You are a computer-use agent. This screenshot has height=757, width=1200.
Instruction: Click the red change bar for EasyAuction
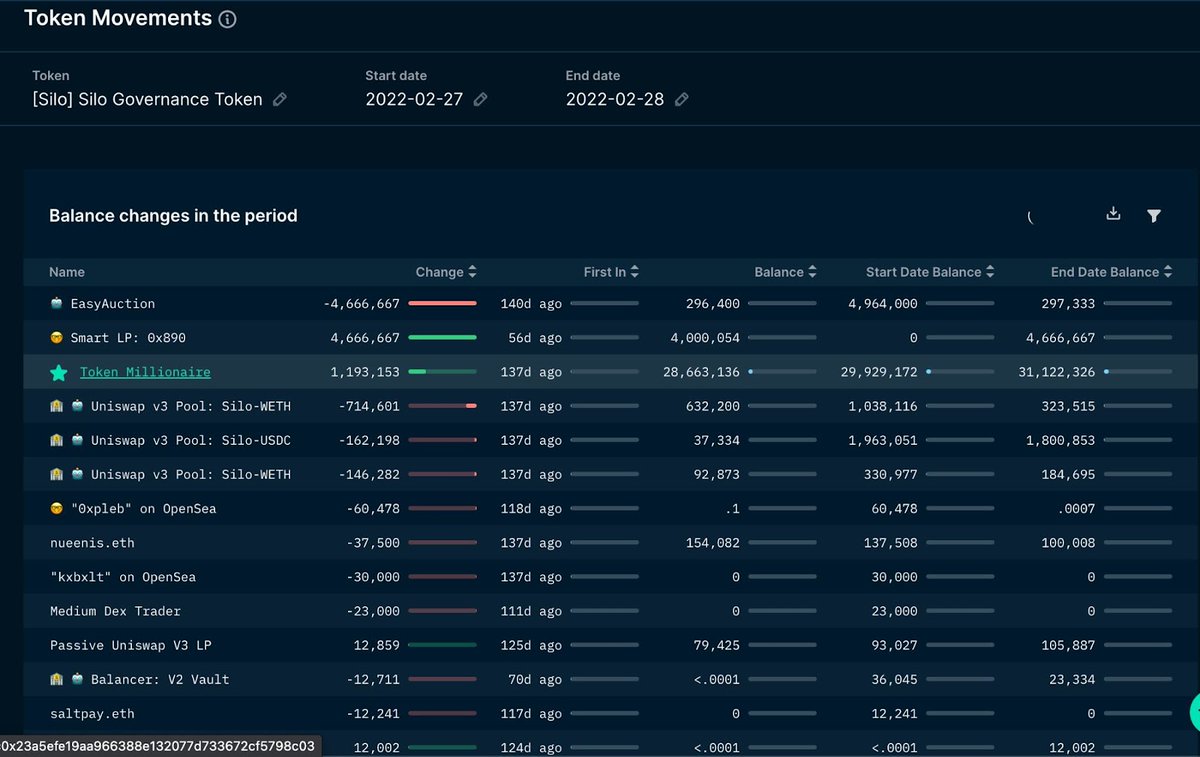pyautogui.click(x=442, y=303)
